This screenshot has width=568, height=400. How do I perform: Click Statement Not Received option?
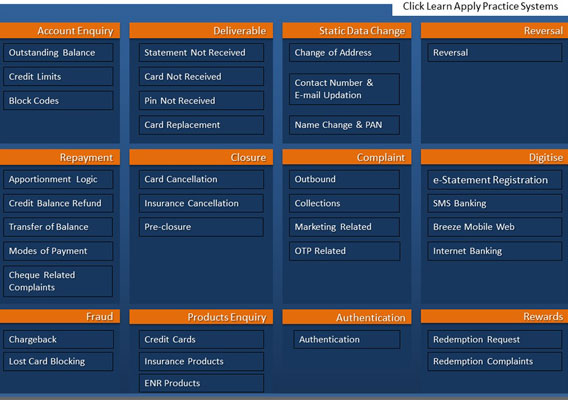[x=201, y=53]
